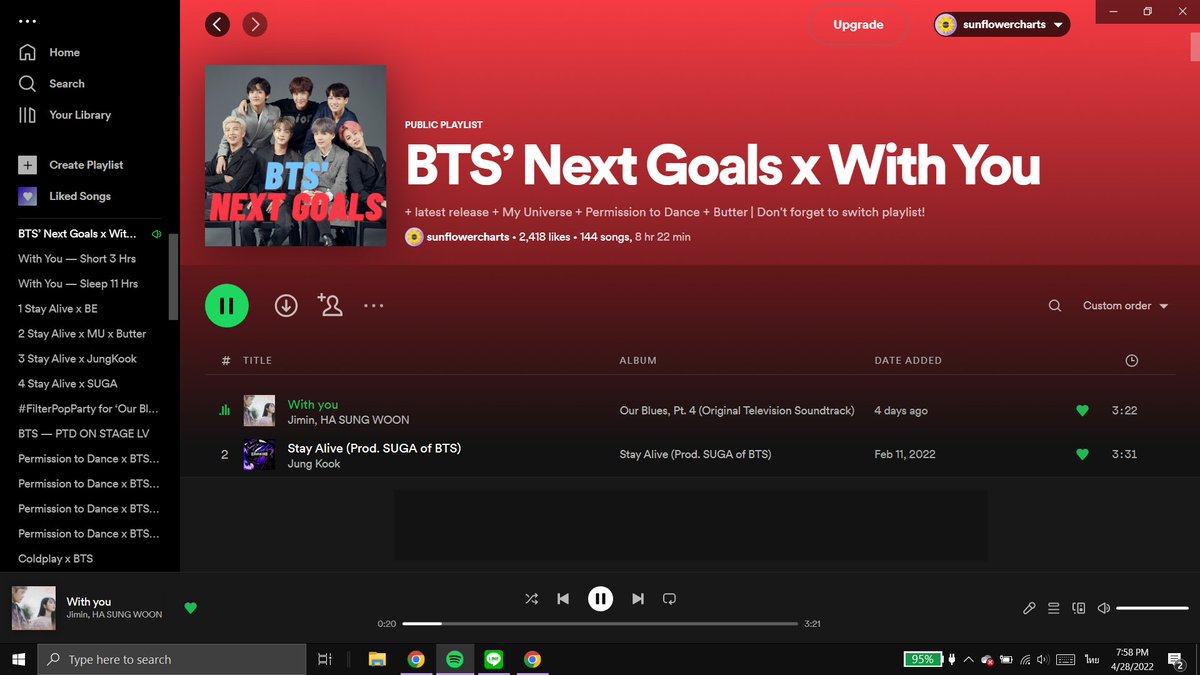Open the 1 Stay Alive x BE playlist
This screenshot has height=675, width=1200.
[x=58, y=308]
